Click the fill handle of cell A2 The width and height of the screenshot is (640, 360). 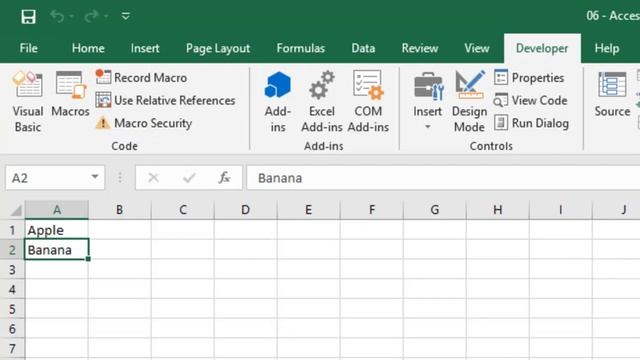coord(88,259)
